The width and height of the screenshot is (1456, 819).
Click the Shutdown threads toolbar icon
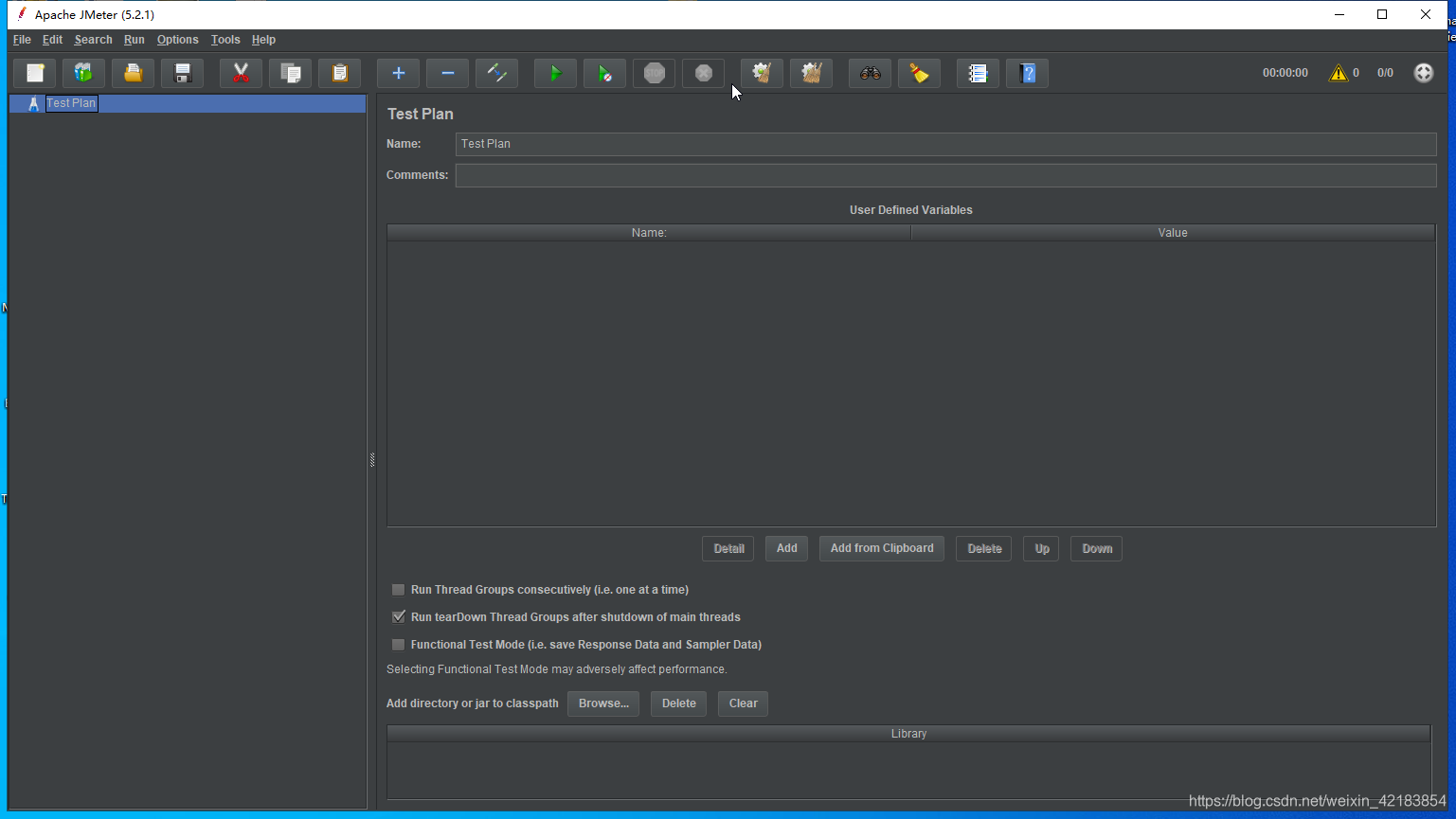coord(704,73)
